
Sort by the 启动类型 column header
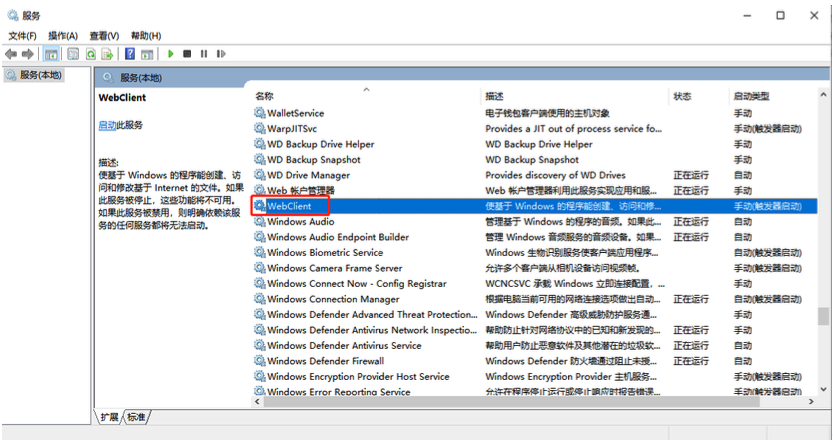point(752,96)
